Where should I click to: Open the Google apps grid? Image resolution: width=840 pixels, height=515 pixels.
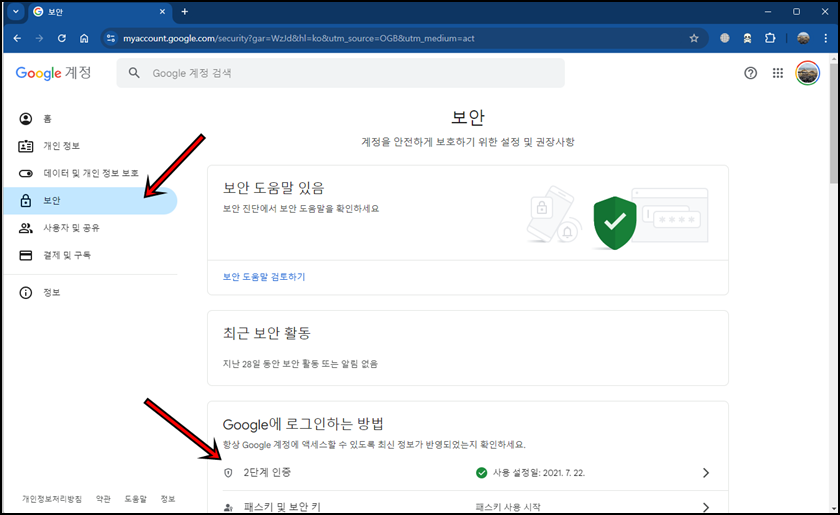tap(778, 73)
